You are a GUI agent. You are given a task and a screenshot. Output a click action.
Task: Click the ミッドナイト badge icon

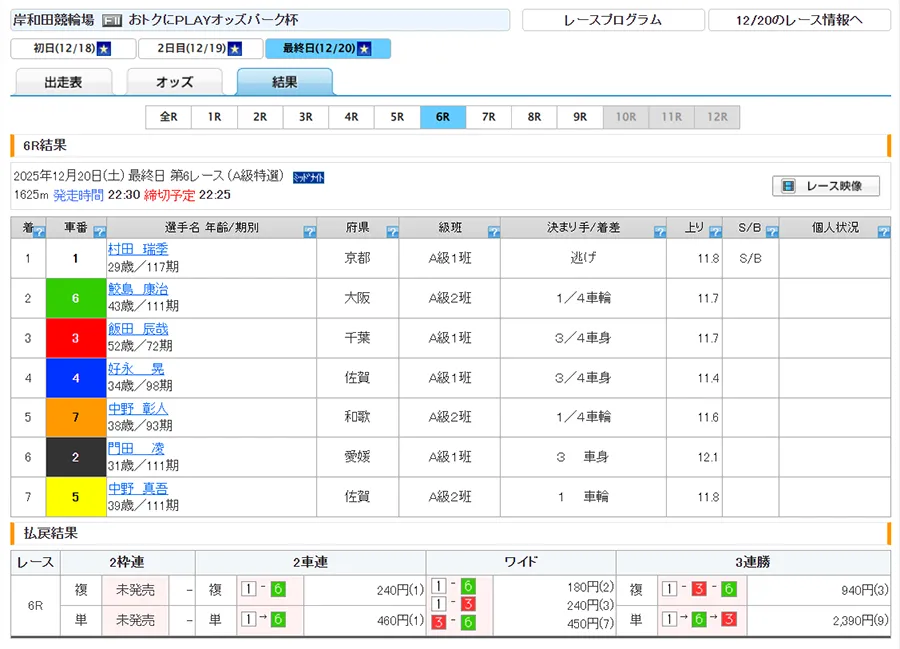(308, 177)
